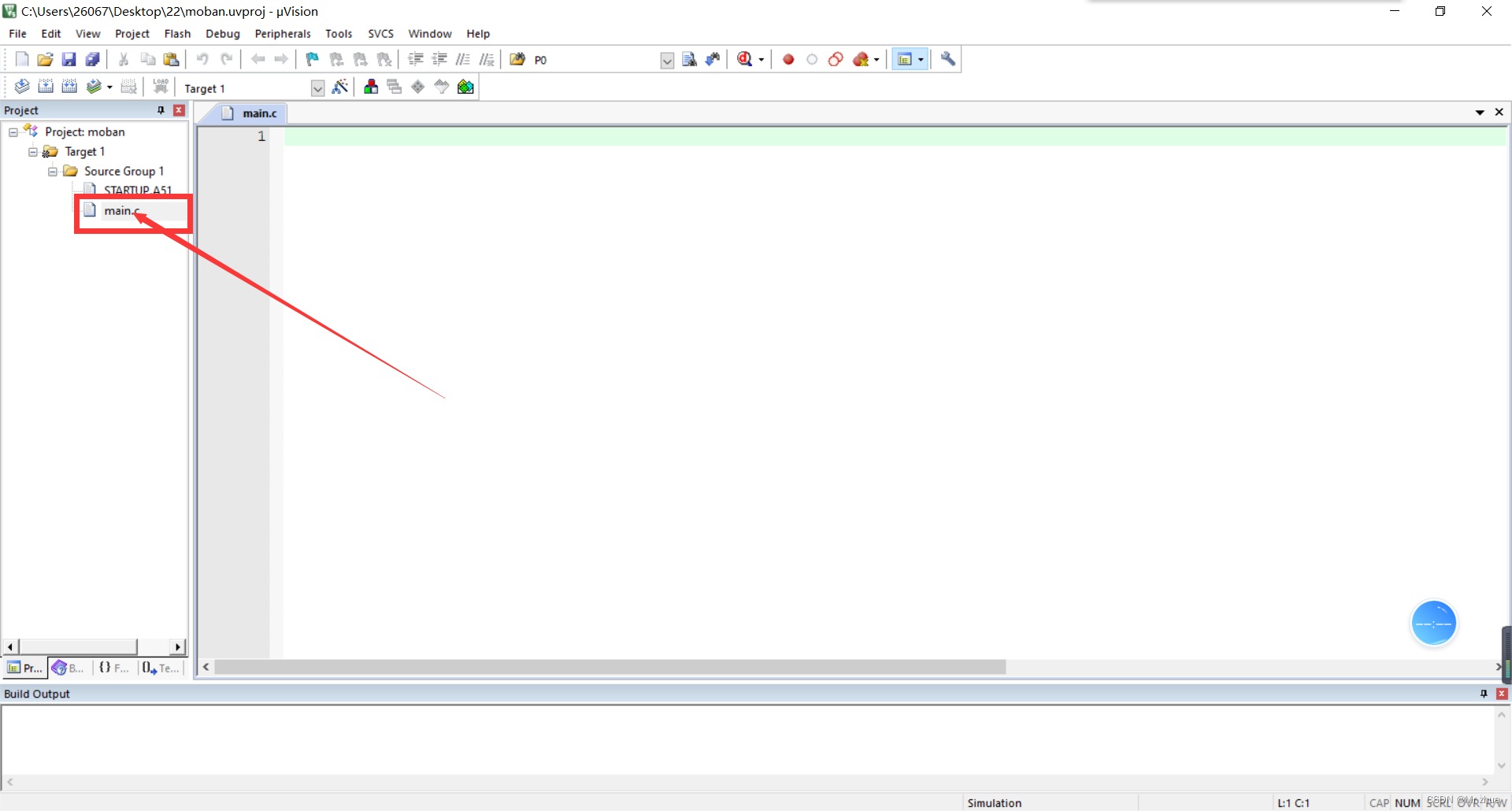The height and width of the screenshot is (811, 1512).
Task: Translate the current file with the first build icon
Action: click(x=22, y=87)
